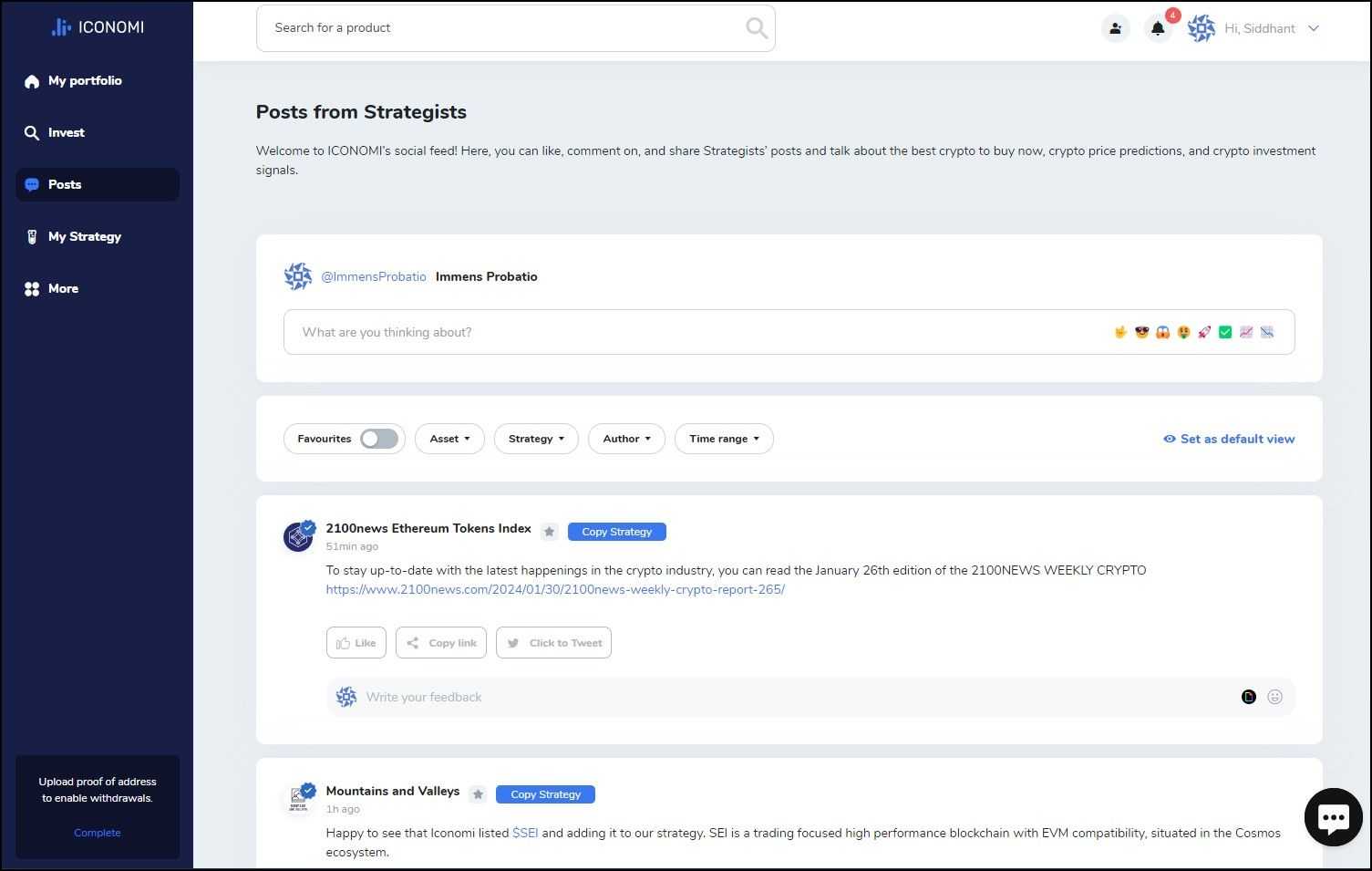Select the My portfolio sidebar icon

pyautogui.click(x=32, y=80)
